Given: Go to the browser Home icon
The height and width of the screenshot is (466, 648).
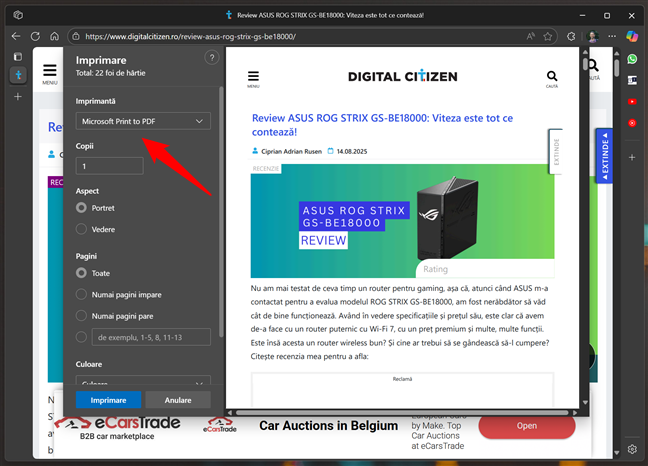Looking at the screenshot, I should (65, 36).
